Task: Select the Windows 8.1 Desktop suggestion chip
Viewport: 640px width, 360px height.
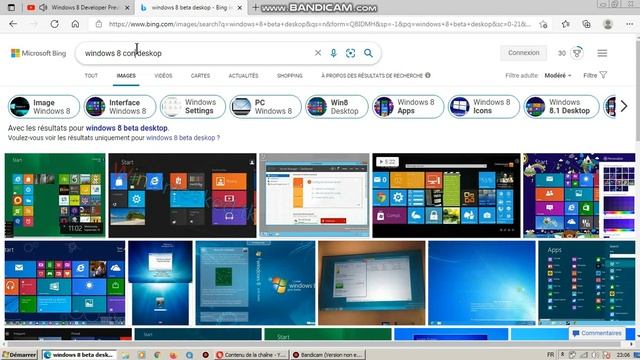Action: coord(562,107)
